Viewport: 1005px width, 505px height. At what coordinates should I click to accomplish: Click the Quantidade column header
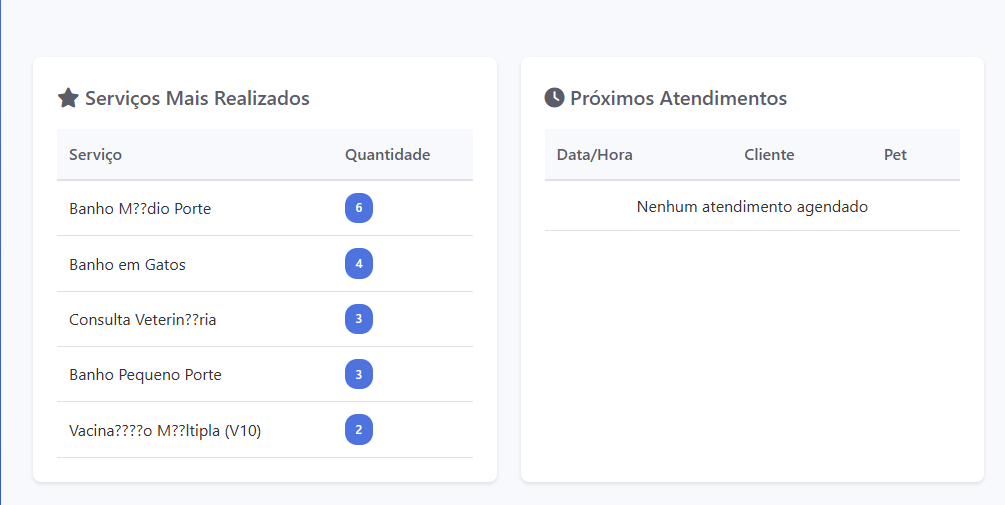tap(388, 154)
